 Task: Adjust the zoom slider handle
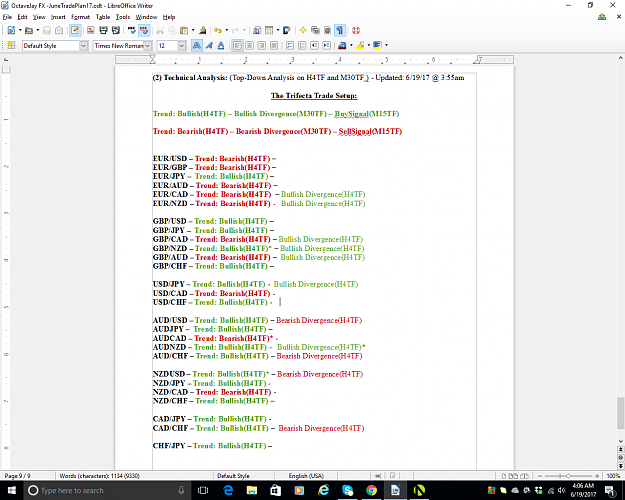pos(568,476)
